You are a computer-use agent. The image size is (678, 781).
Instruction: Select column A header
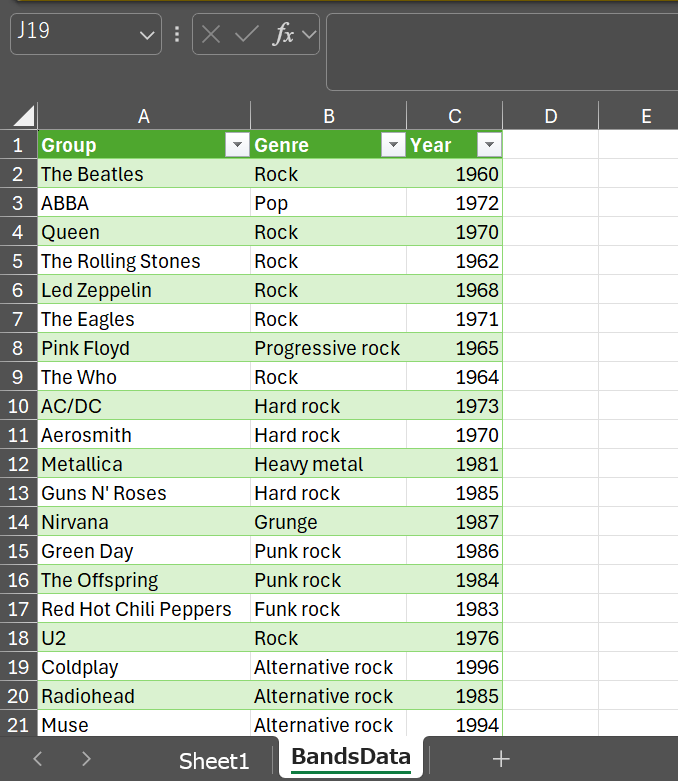[144, 116]
